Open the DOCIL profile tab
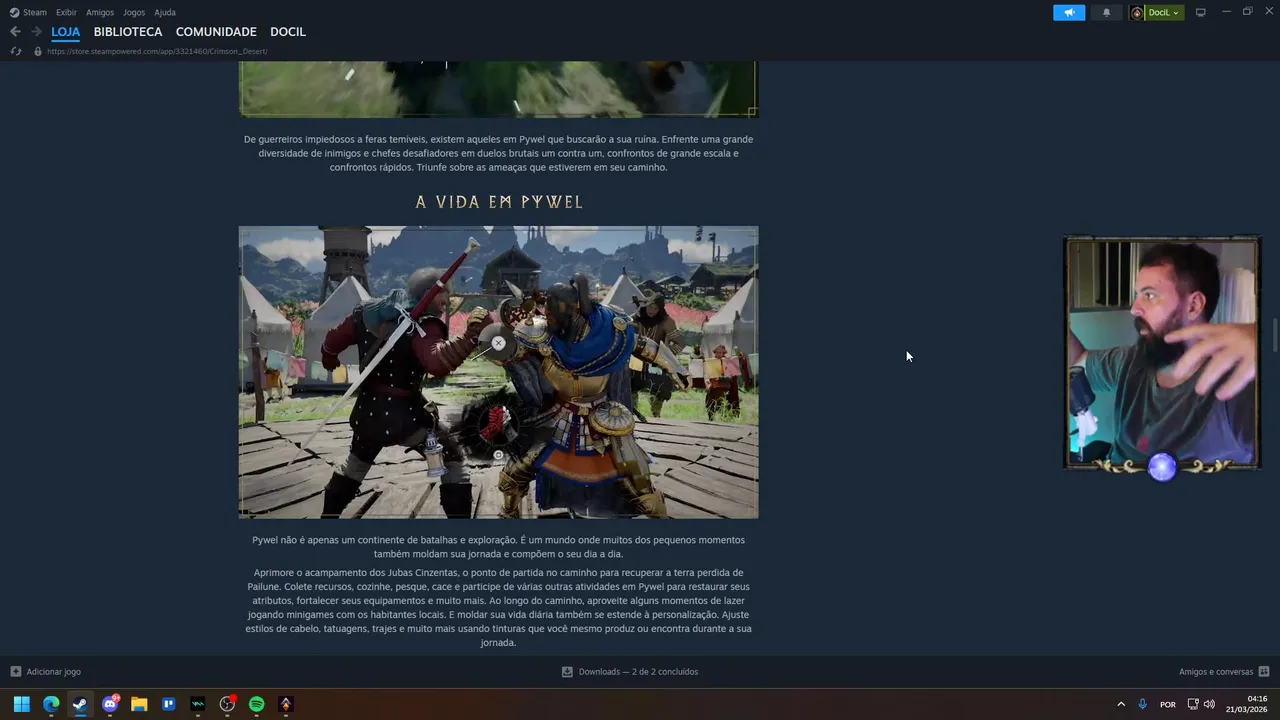 pos(288,32)
